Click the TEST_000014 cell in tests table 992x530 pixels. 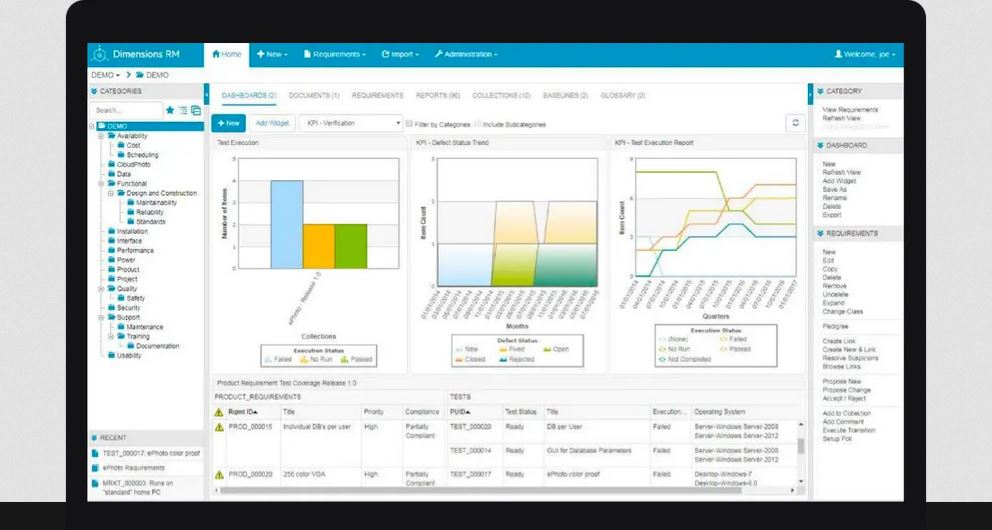click(470, 451)
